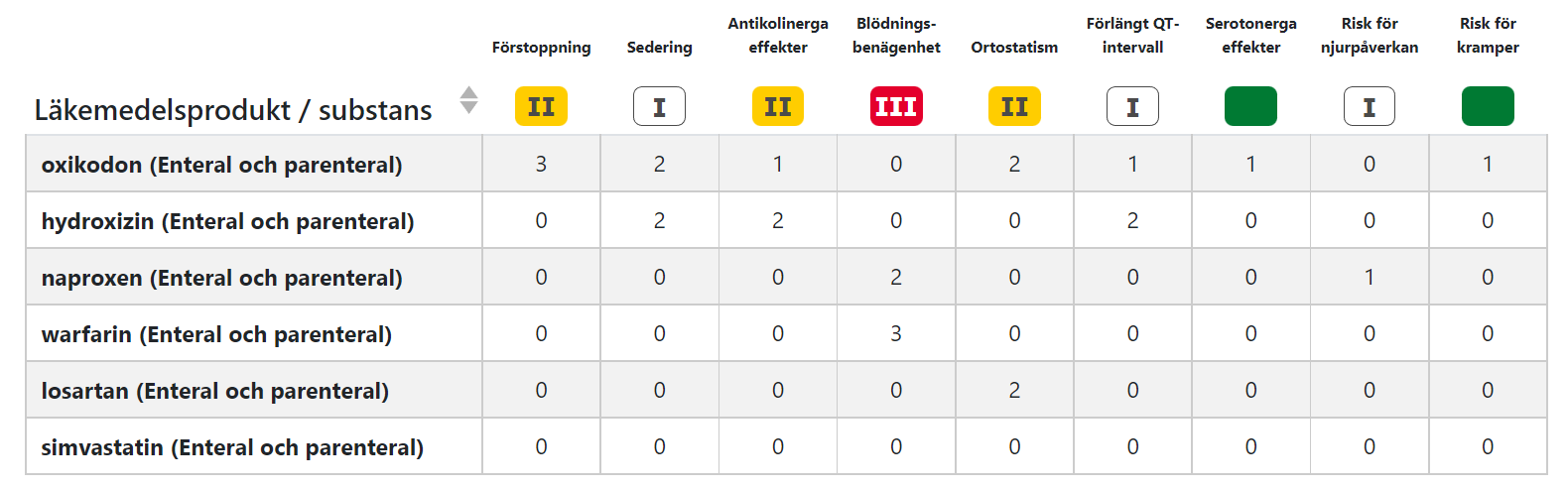
Task: Click warfarin's Blödningsbenägenhet value 3
Action: click(896, 334)
